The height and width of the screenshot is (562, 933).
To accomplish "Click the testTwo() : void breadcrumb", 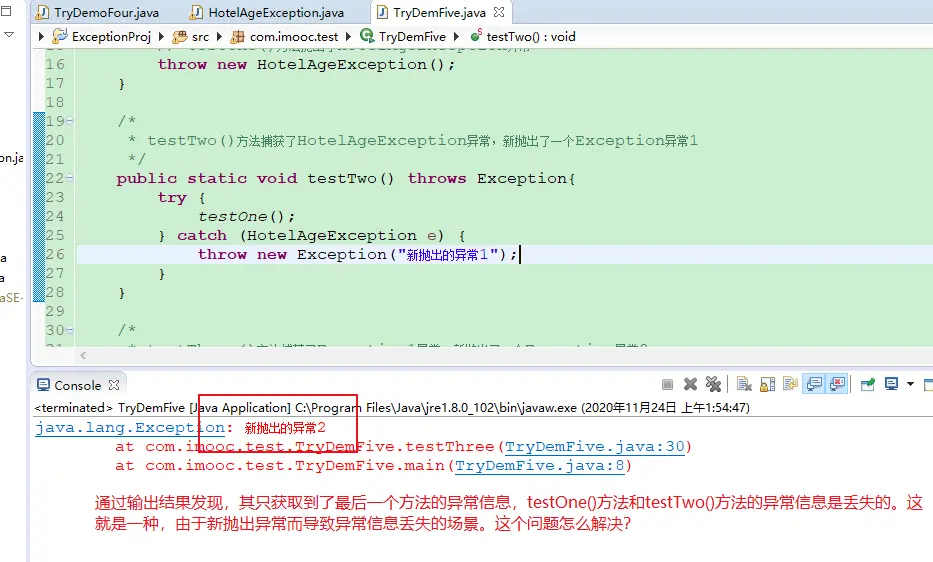I will 531,37.
